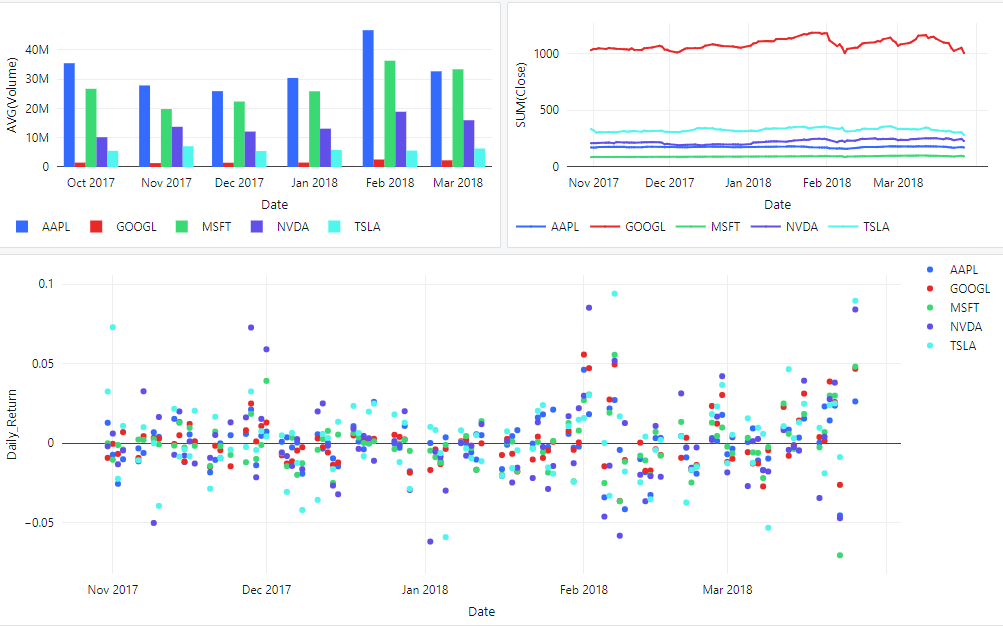Image resolution: width=1003 pixels, height=626 pixels.
Task: Select the cyan TSLA bar for Dec 2017
Action: [261, 159]
